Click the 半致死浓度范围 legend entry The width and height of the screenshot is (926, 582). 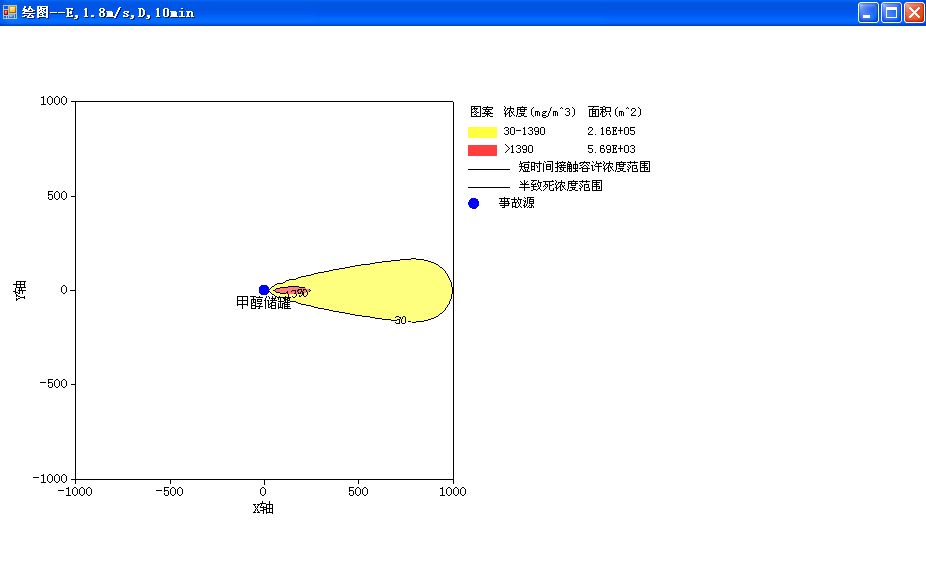coord(560,186)
